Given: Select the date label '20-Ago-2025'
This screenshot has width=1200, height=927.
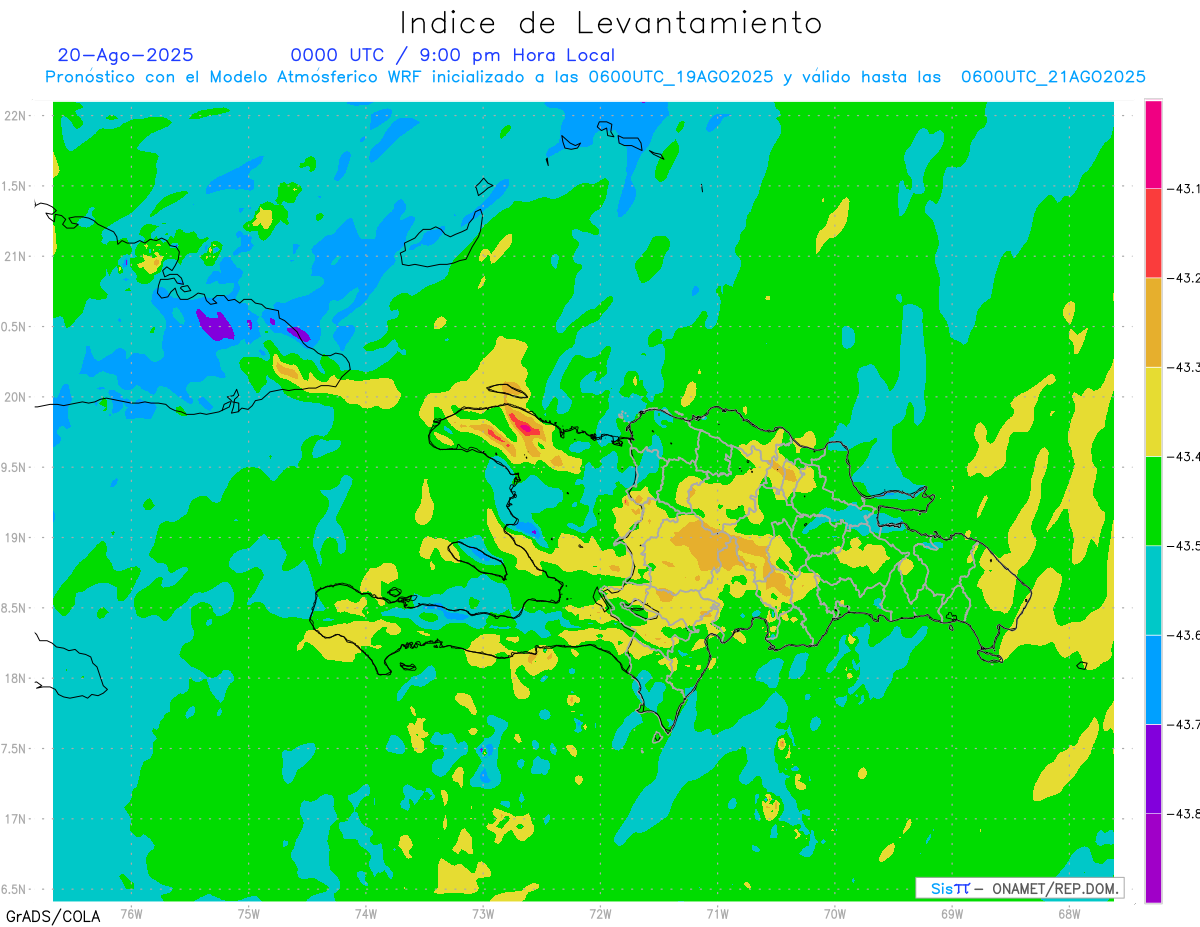Looking at the screenshot, I should pos(126,55).
